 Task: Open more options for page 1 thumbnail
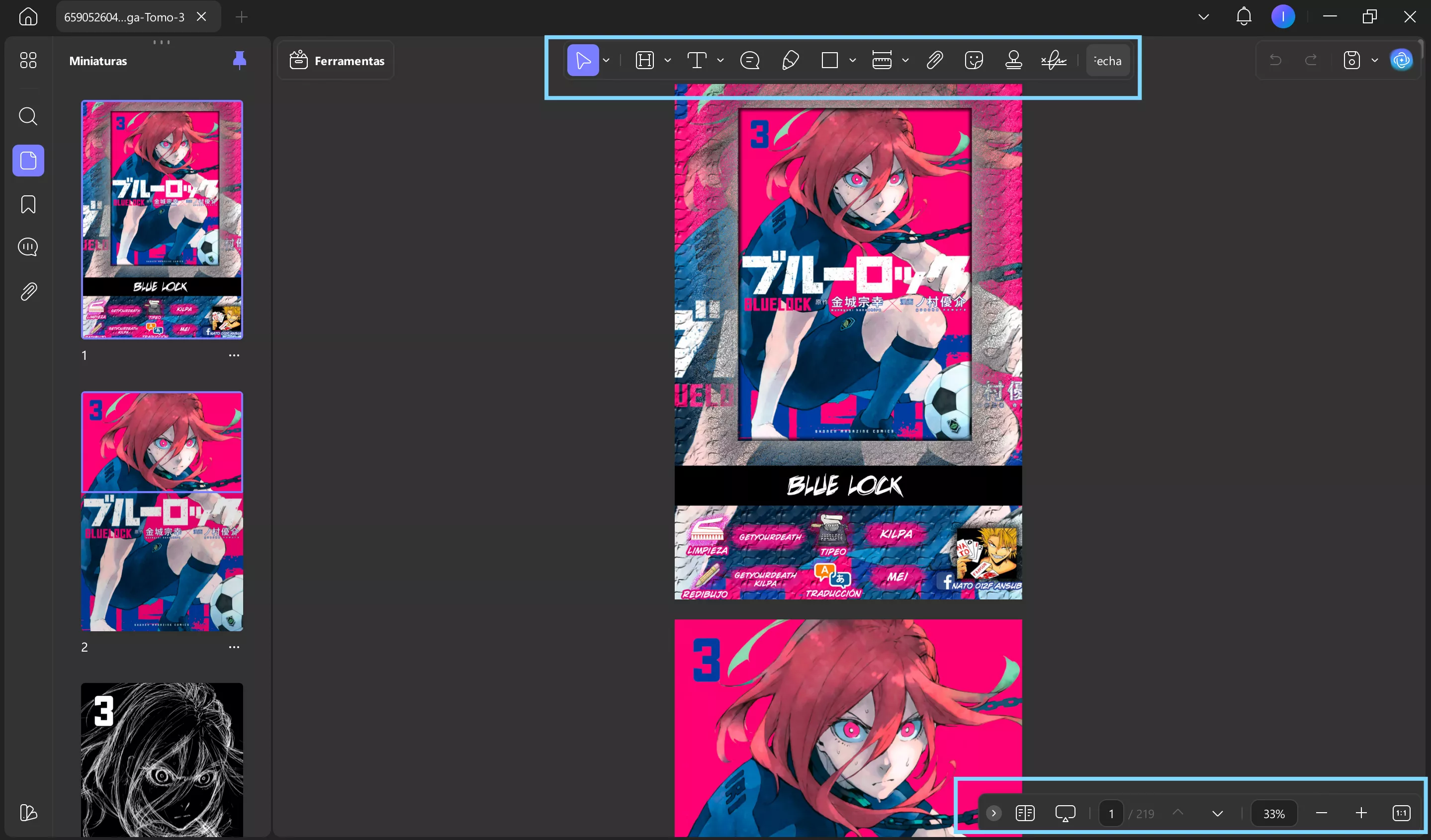click(234, 355)
